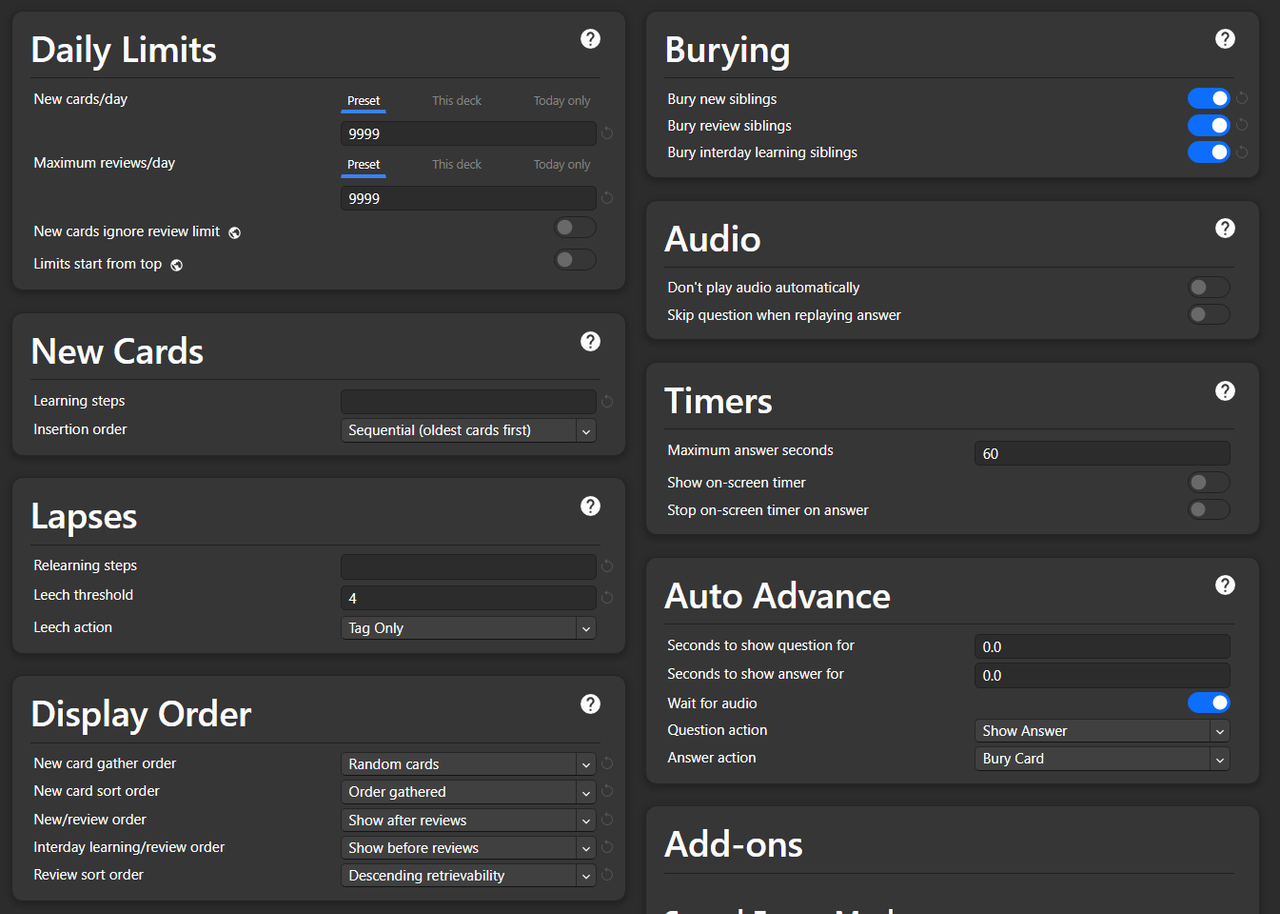The width and height of the screenshot is (1280, 914).
Task: Open the Leech action dropdown
Action: coord(468,628)
